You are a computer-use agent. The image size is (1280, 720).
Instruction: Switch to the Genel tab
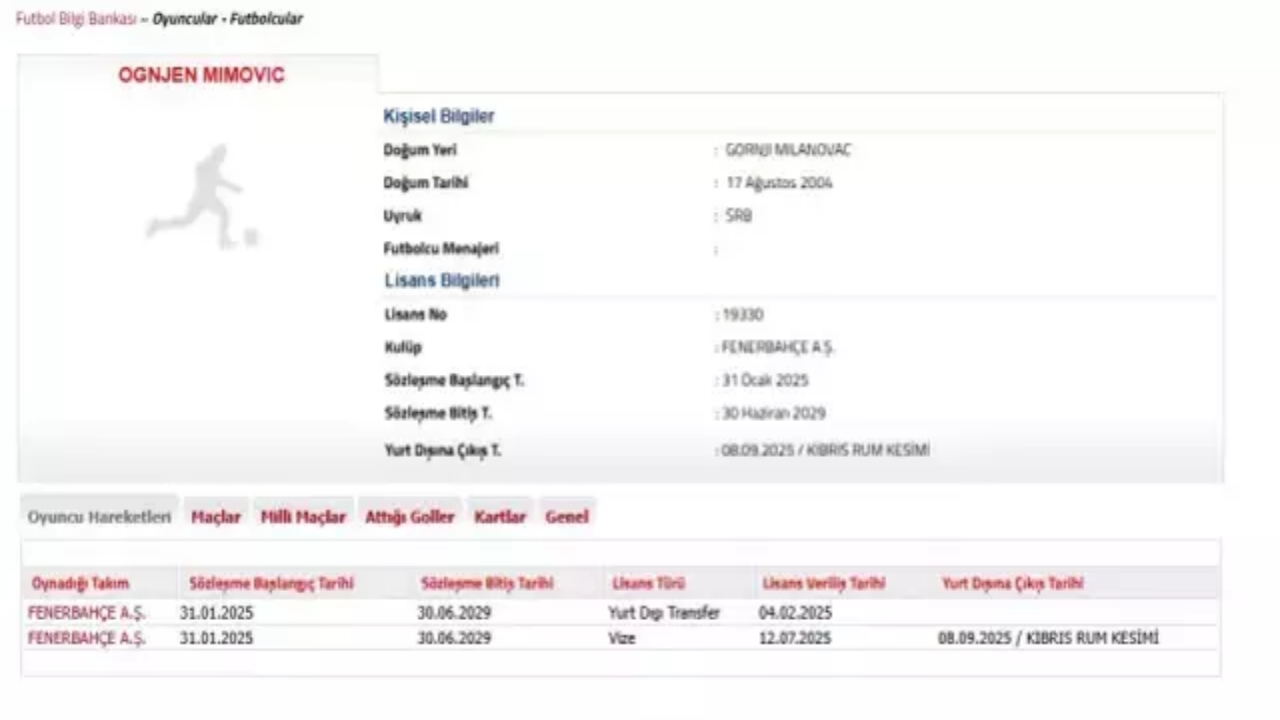(x=567, y=517)
